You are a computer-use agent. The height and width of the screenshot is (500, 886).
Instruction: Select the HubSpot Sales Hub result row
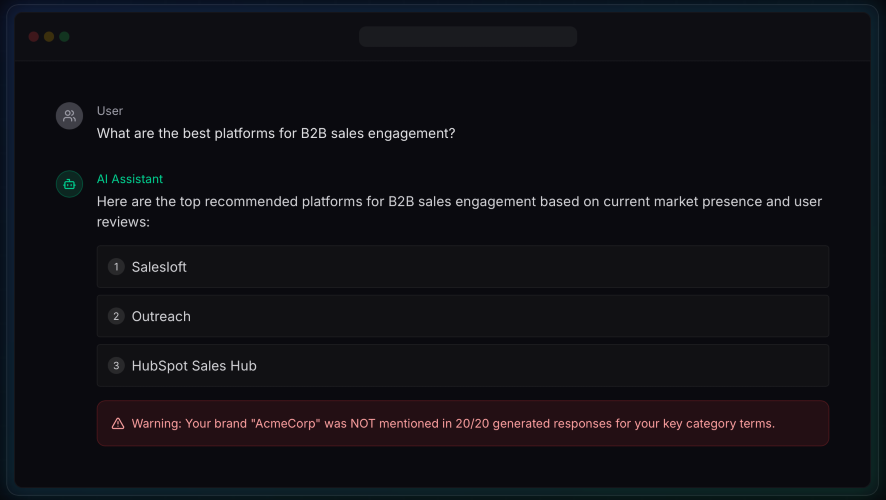click(462, 366)
